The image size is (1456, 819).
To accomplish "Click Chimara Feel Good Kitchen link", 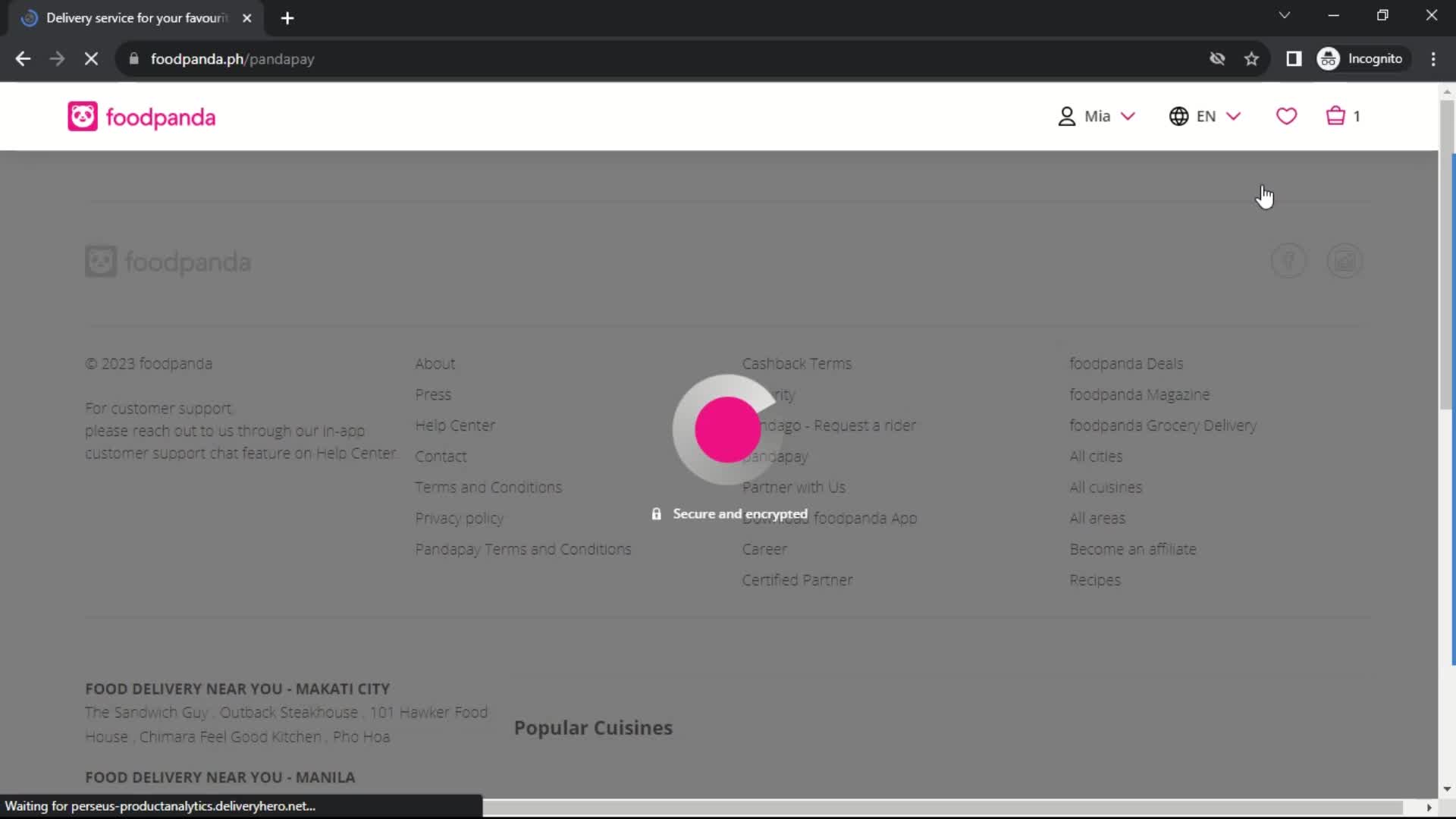I will 231,736.
